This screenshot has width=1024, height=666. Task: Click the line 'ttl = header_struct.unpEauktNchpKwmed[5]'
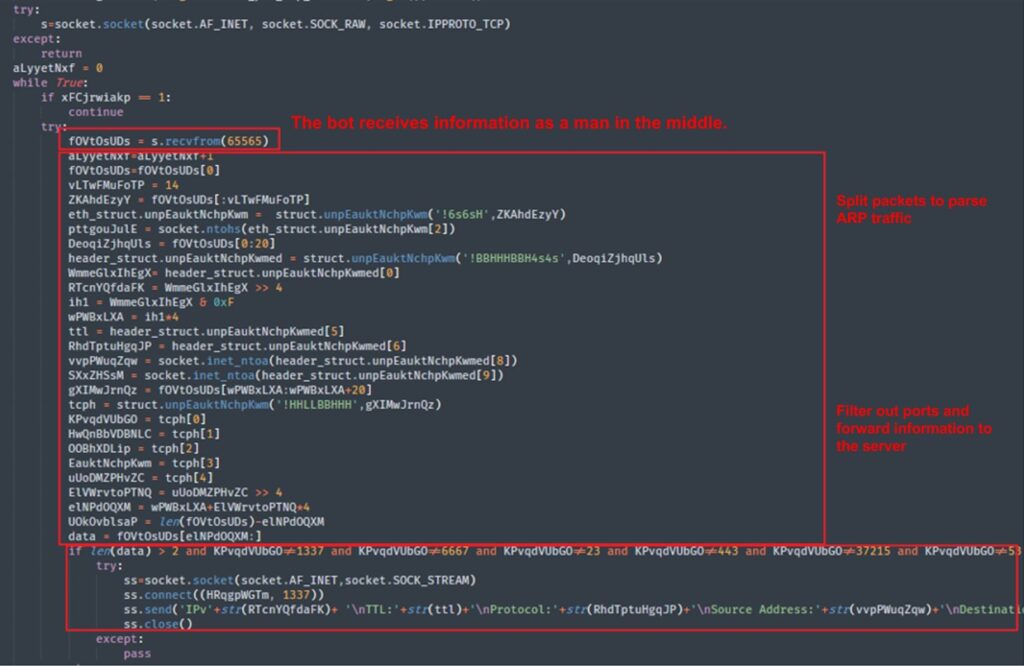(x=206, y=331)
